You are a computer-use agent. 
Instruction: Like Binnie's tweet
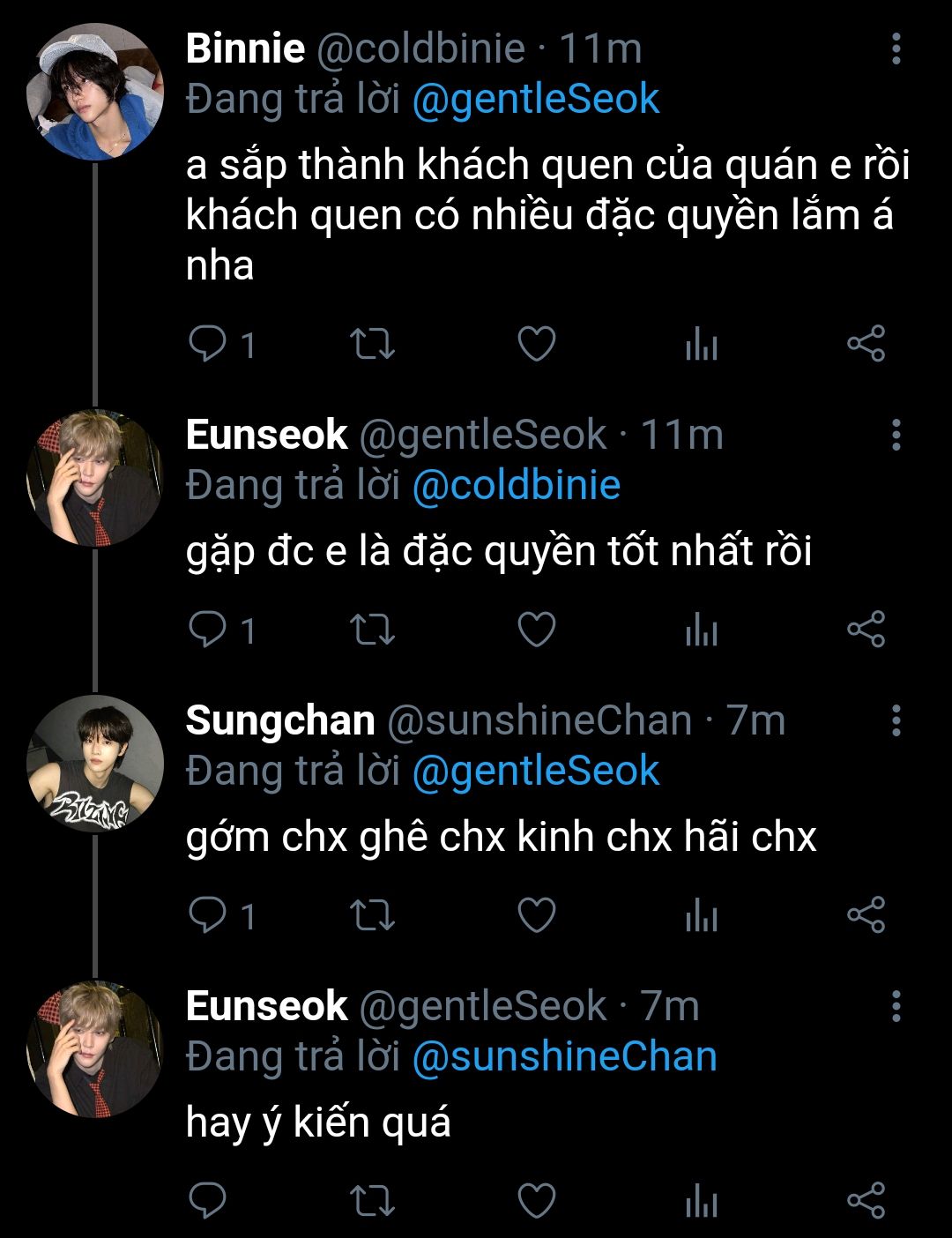(536, 344)
